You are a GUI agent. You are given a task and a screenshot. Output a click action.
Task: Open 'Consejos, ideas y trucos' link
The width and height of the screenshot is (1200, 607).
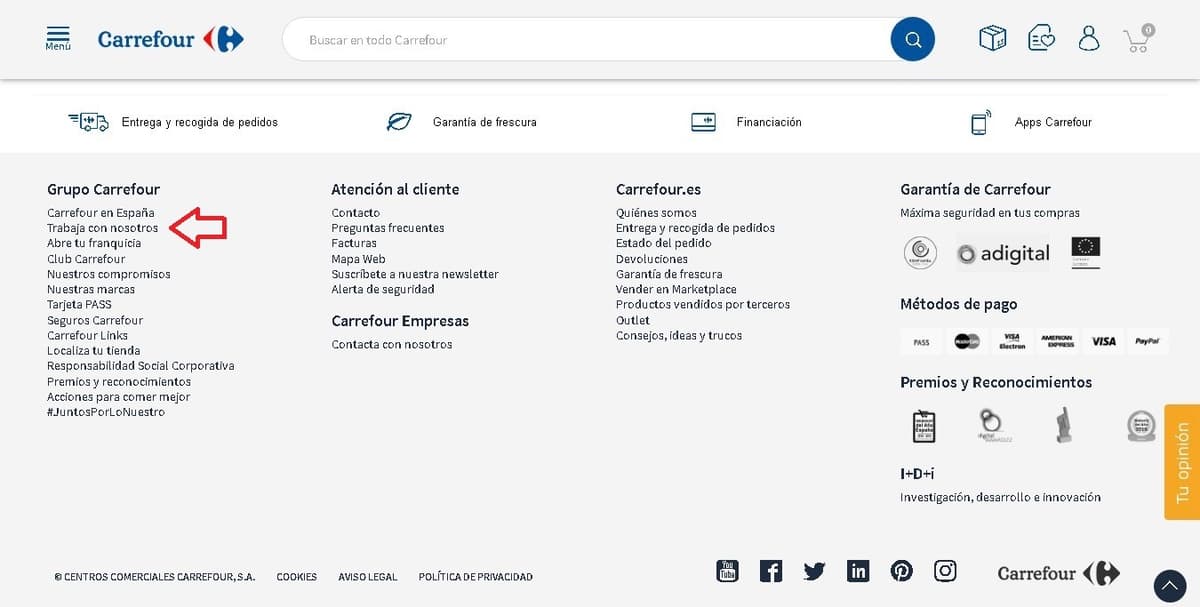[x=679, y=336]
